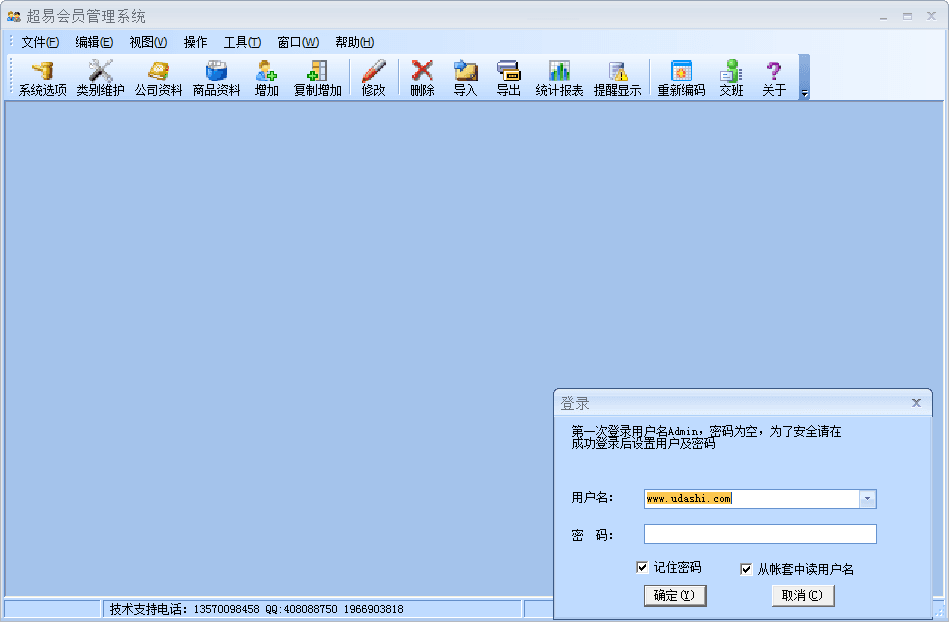
Task: Toggle the 记住密码 remember password checkbox
Action: click(642, 568)
